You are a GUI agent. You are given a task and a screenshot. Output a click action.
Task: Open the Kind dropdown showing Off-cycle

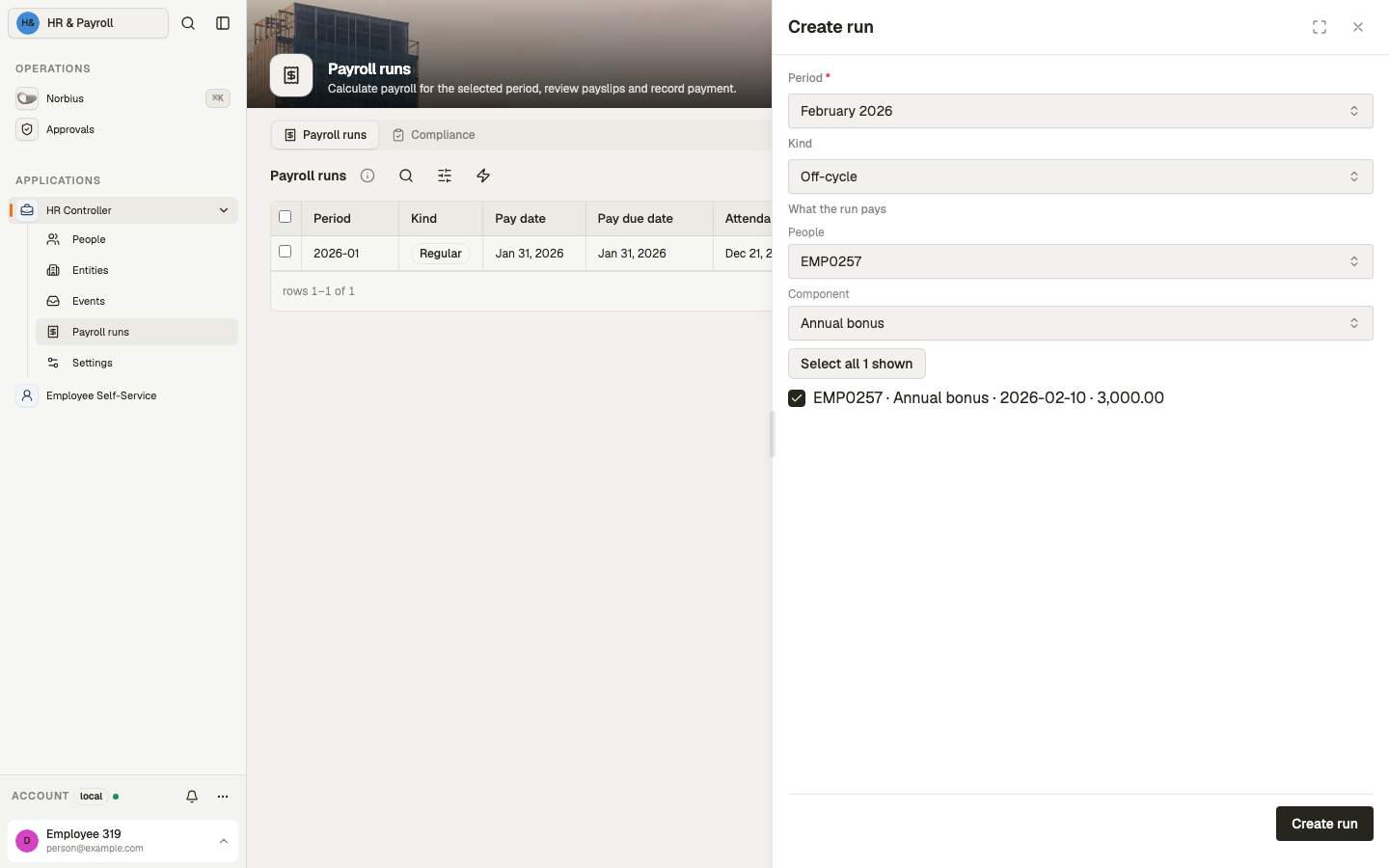click(x=1080, y=176)
